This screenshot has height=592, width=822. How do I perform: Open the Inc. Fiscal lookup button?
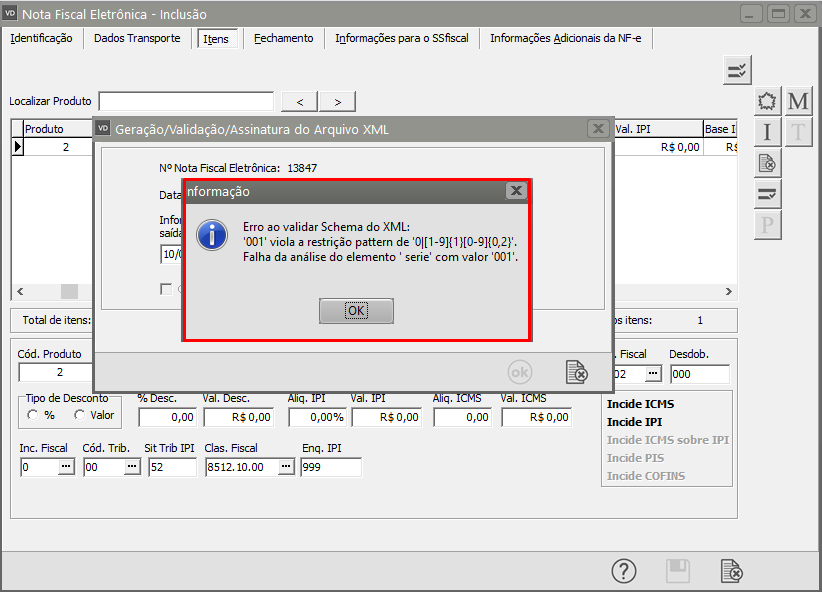point(65,467)
